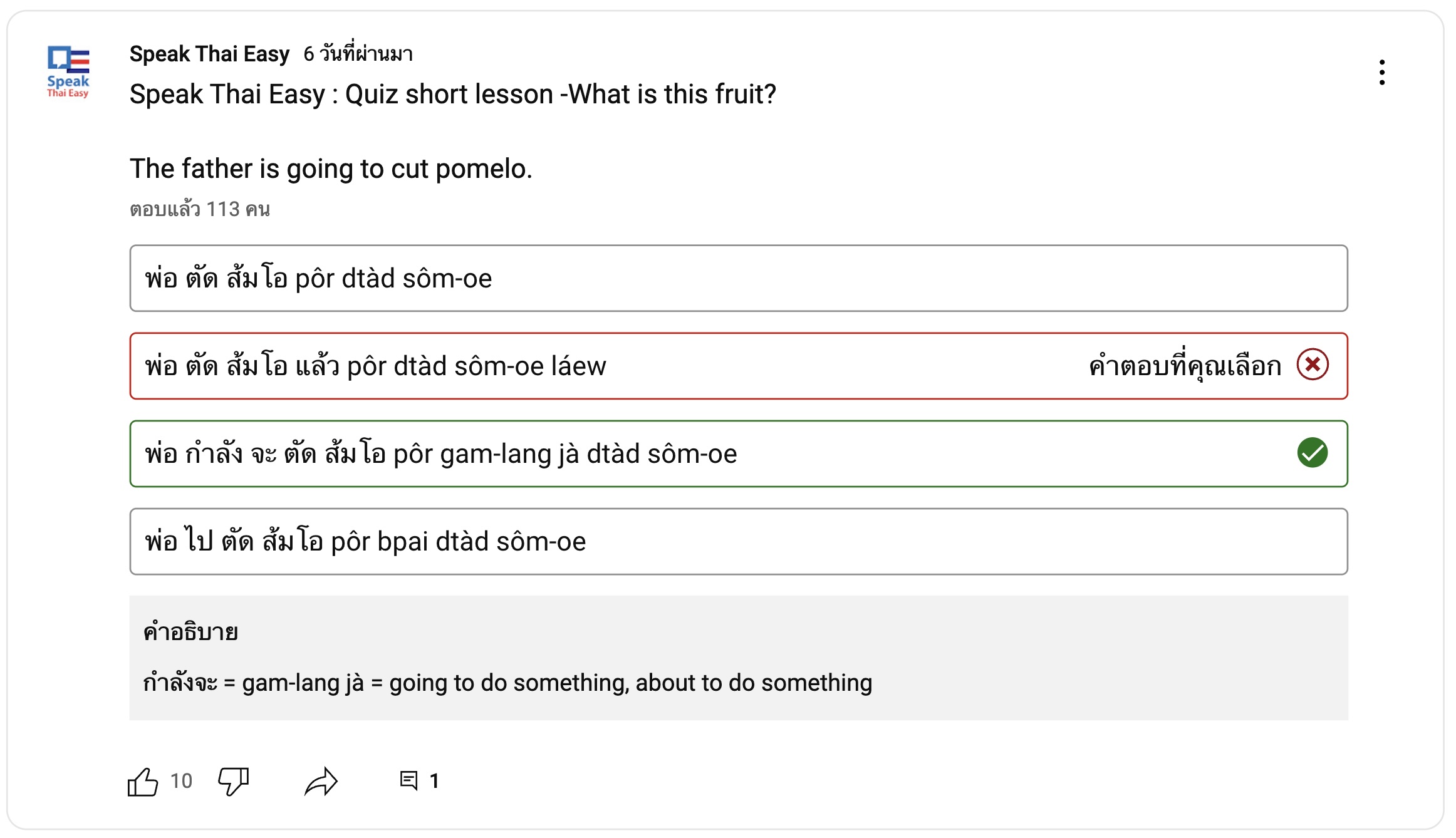
Task: Click the 6 วันที่ผ่านมา timestamp link
Action: [x=358, y=54]
